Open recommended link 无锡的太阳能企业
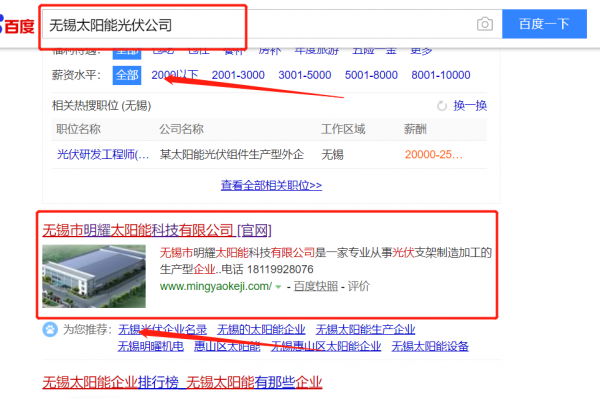 coord(261,329)
